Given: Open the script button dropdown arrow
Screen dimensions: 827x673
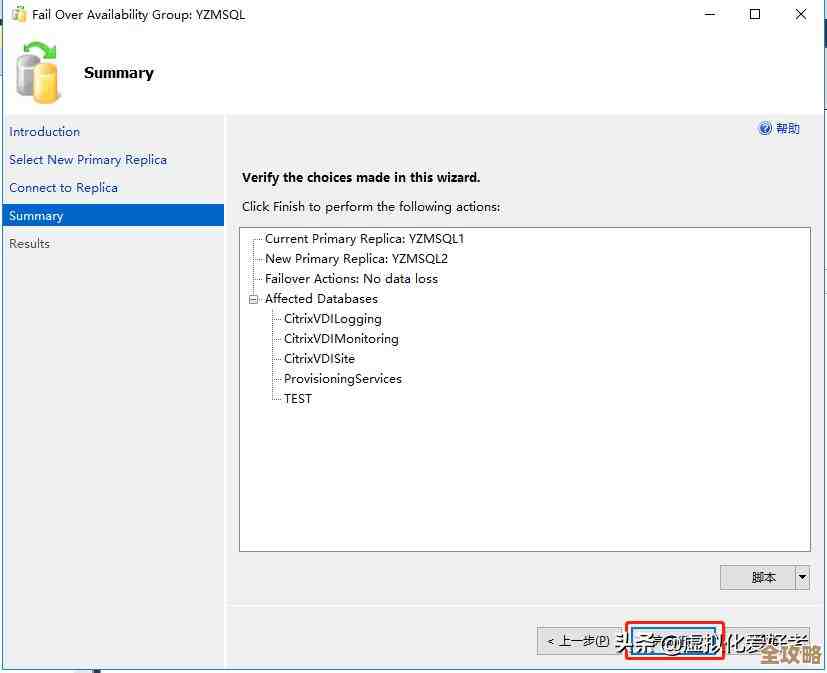Looking at the screenshot, I should tap(802, 578).
